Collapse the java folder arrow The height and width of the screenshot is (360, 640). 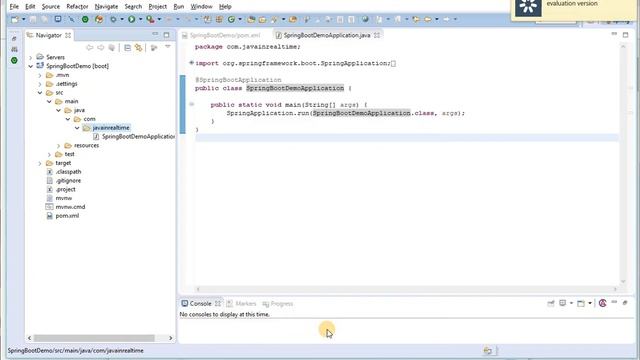point(59,110)
